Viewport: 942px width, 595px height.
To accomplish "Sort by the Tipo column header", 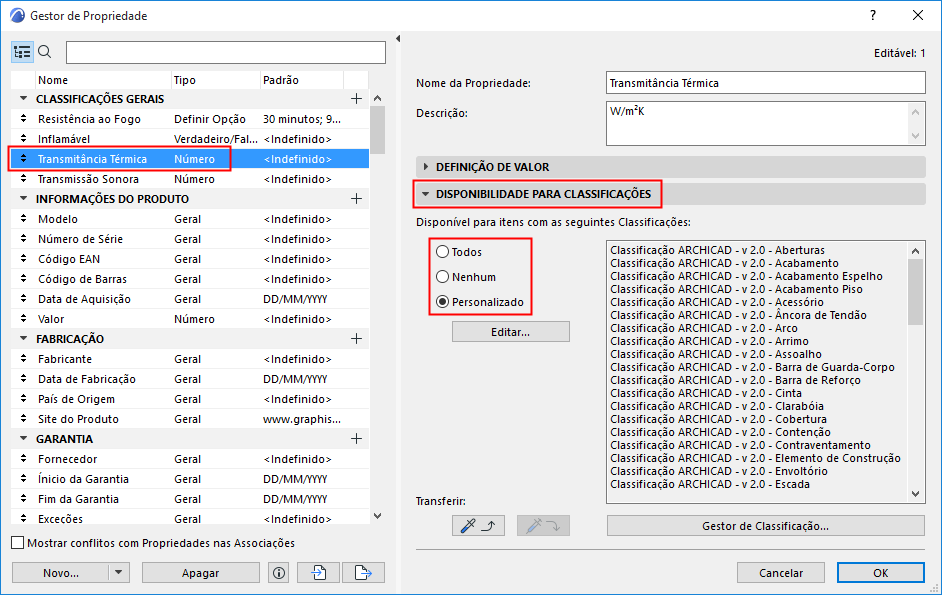I will 216,80.
